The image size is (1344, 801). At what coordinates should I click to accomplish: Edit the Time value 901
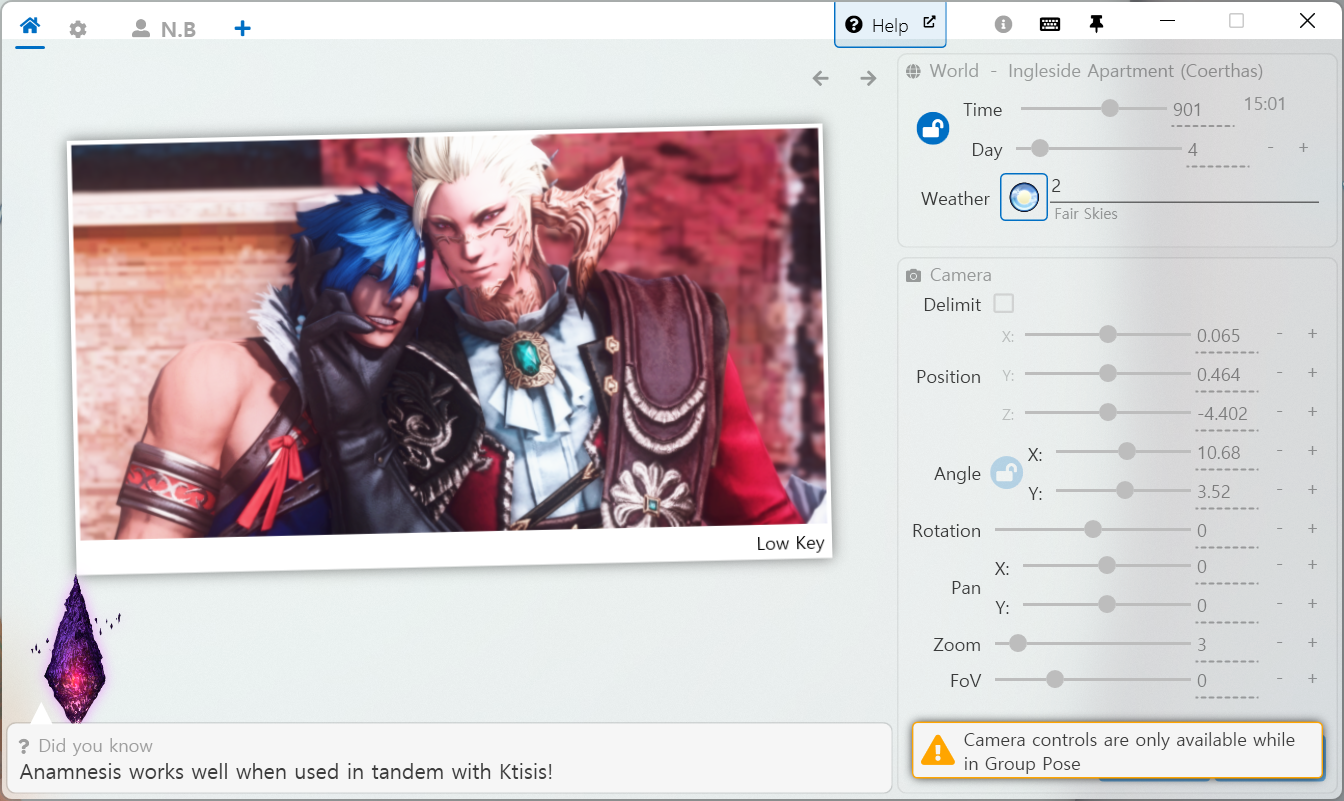1203,111
